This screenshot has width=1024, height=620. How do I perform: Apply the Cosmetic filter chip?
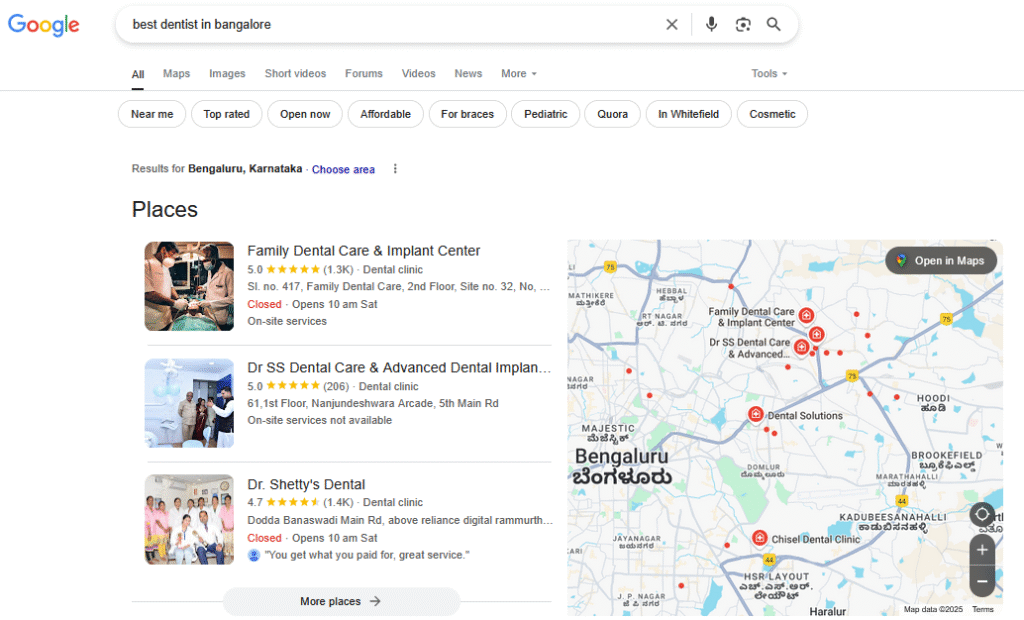tap(772, 114)
